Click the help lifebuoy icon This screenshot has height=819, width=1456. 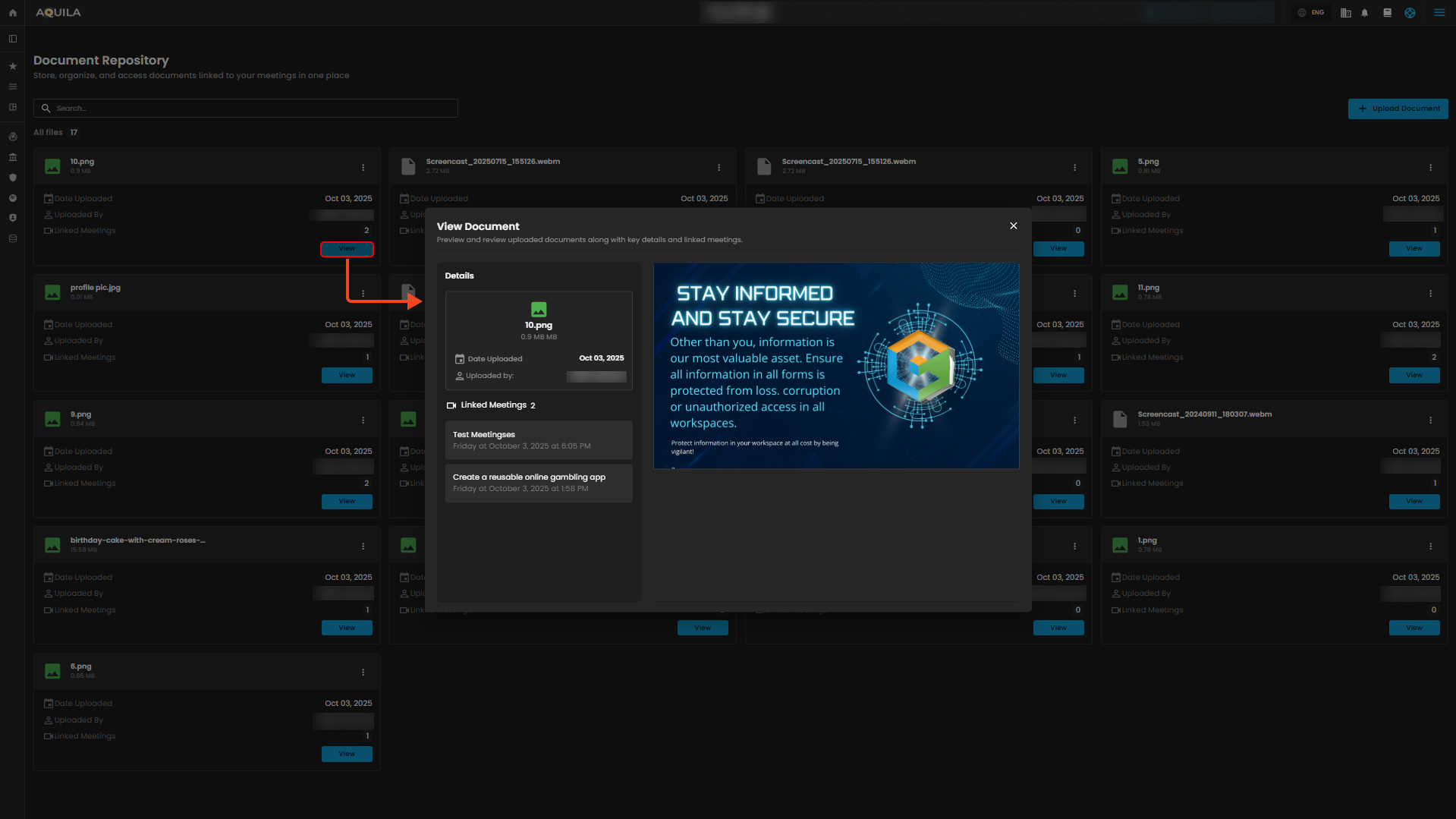tap(1410, 13)
